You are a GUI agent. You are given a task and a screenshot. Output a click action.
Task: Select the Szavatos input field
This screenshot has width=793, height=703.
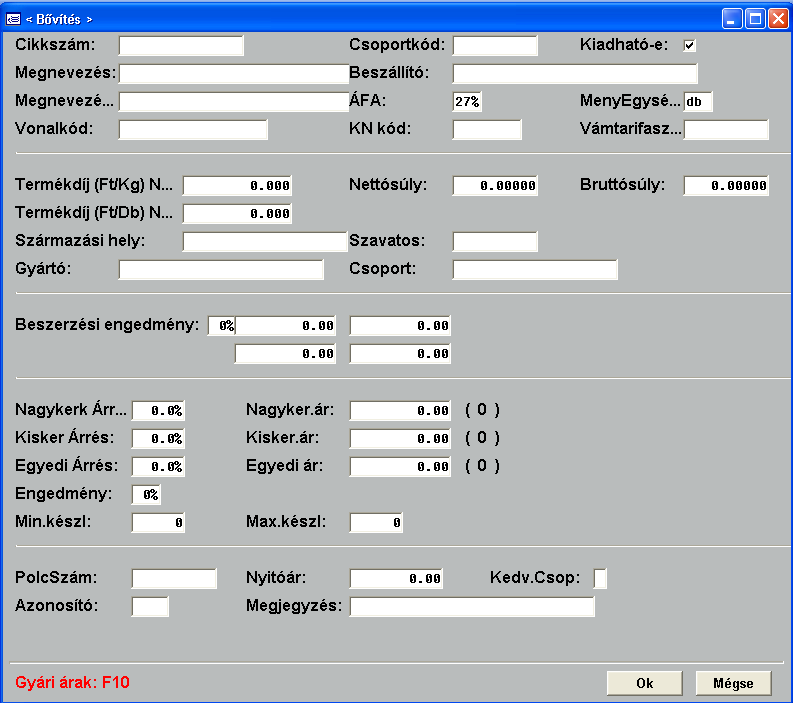pos(495,242)
